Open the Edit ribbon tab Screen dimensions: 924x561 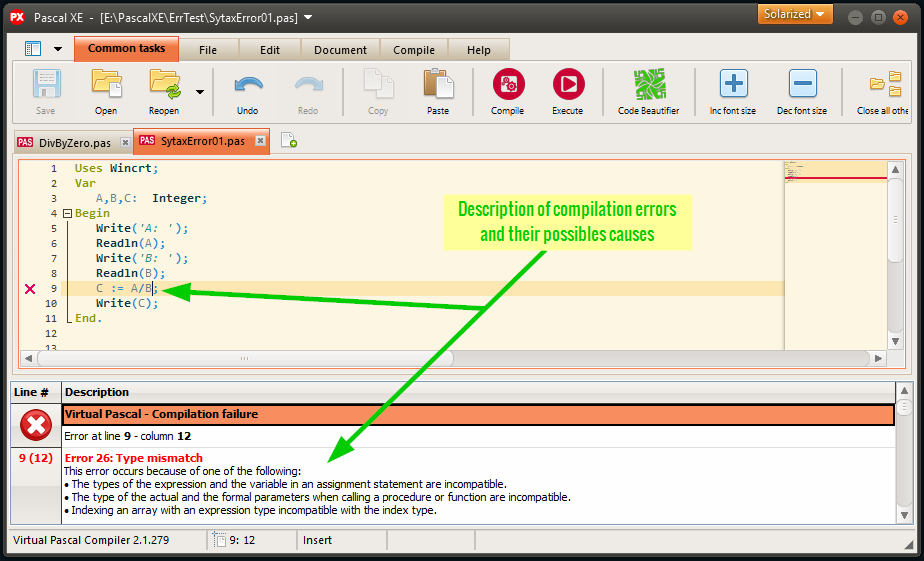(270, 50)
